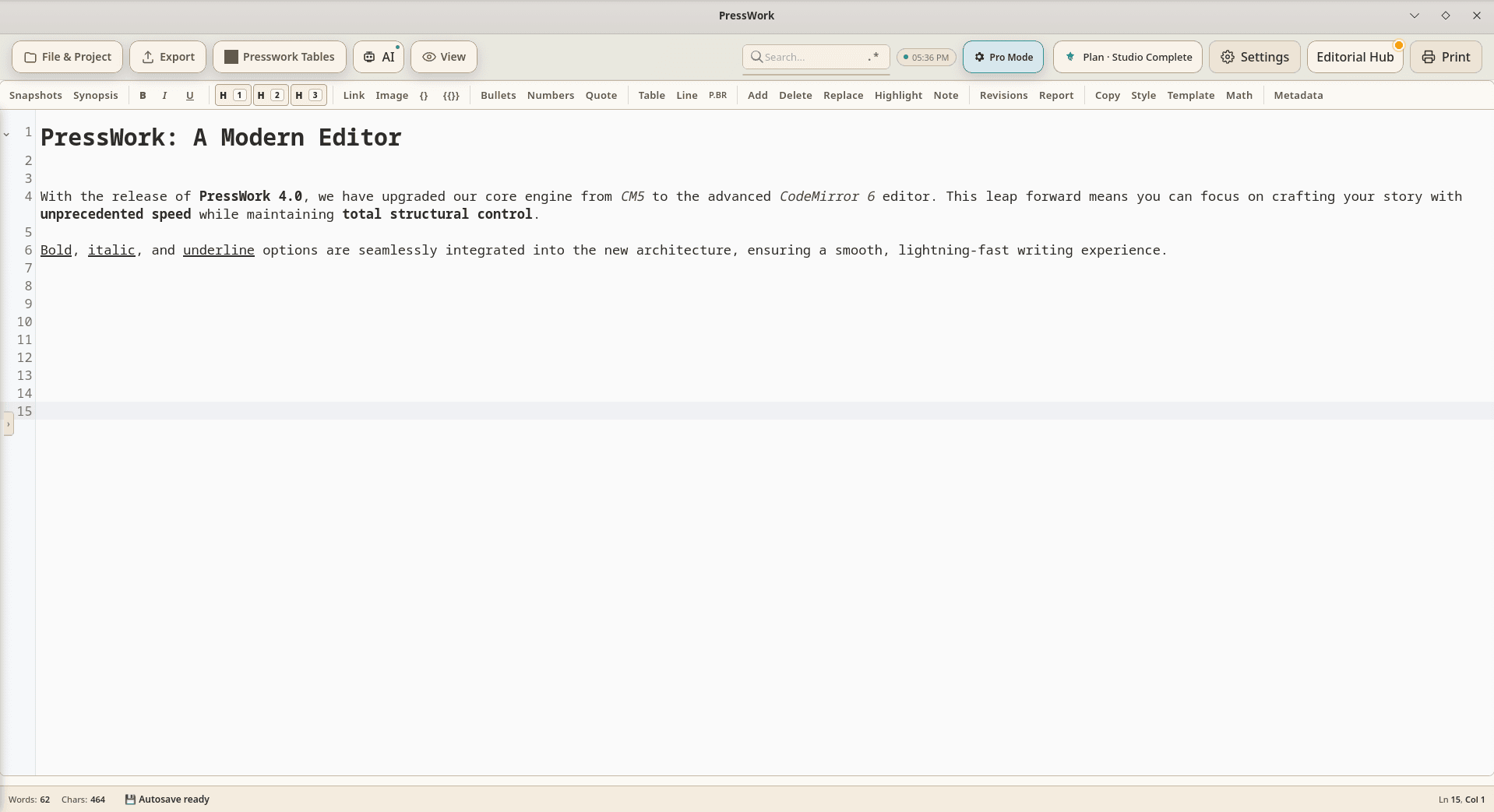
Task: Collapse the heading fold arrow on line 1
Action: (6, 135)
